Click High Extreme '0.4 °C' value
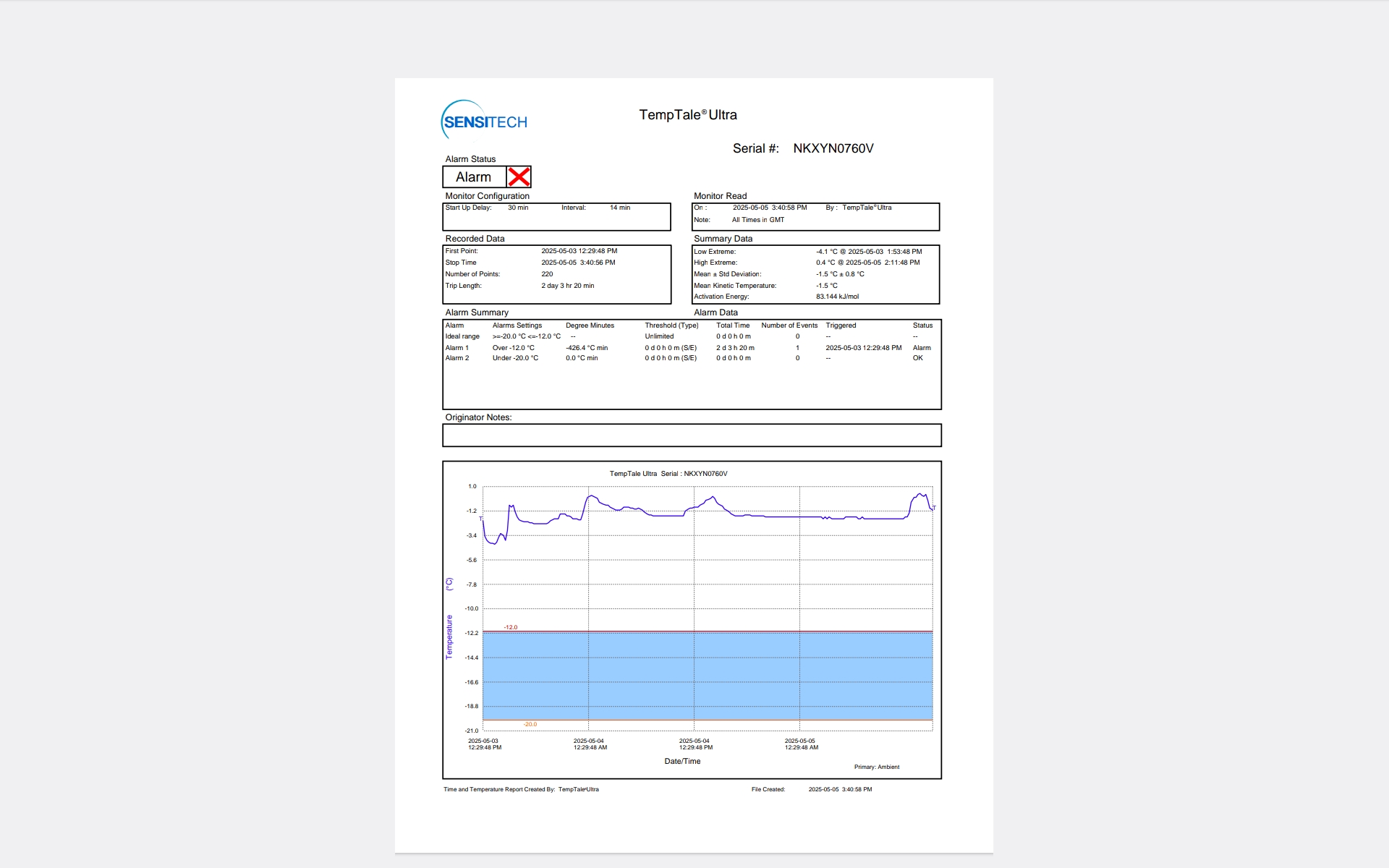1389x868 pixels. (x=825, y=263)
